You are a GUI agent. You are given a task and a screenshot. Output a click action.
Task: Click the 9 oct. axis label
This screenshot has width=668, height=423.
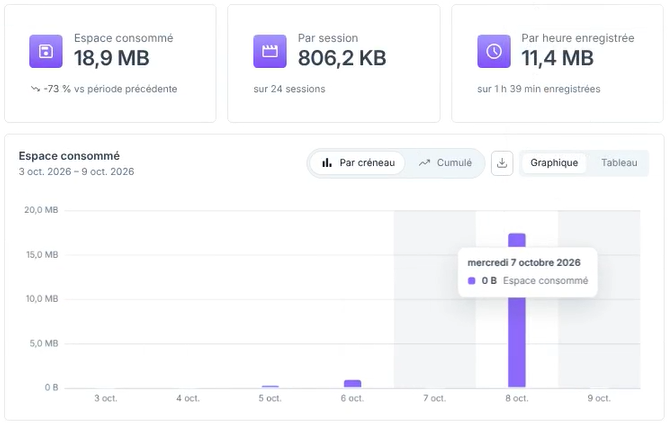599,398
